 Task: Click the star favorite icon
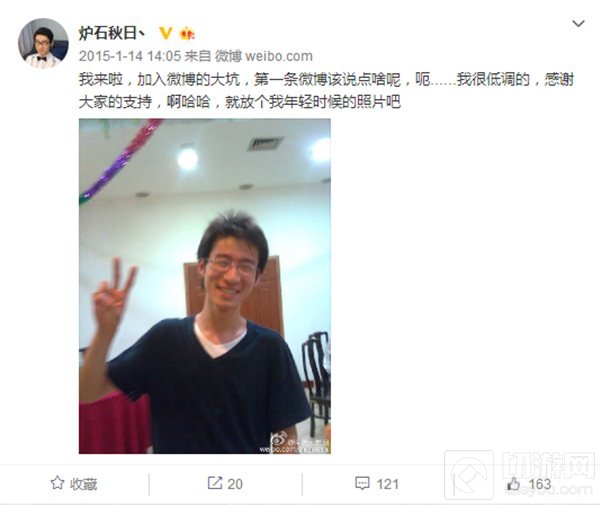57,483
